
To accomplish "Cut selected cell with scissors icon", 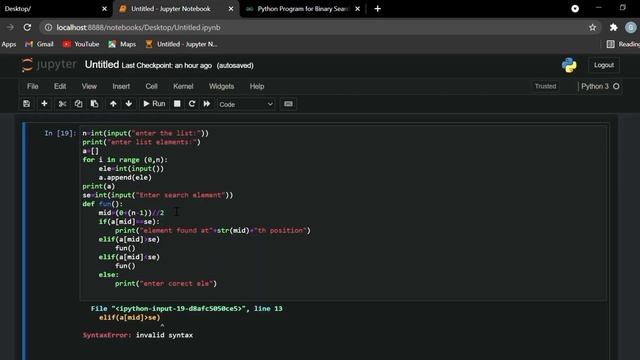I will coord(62,104).
